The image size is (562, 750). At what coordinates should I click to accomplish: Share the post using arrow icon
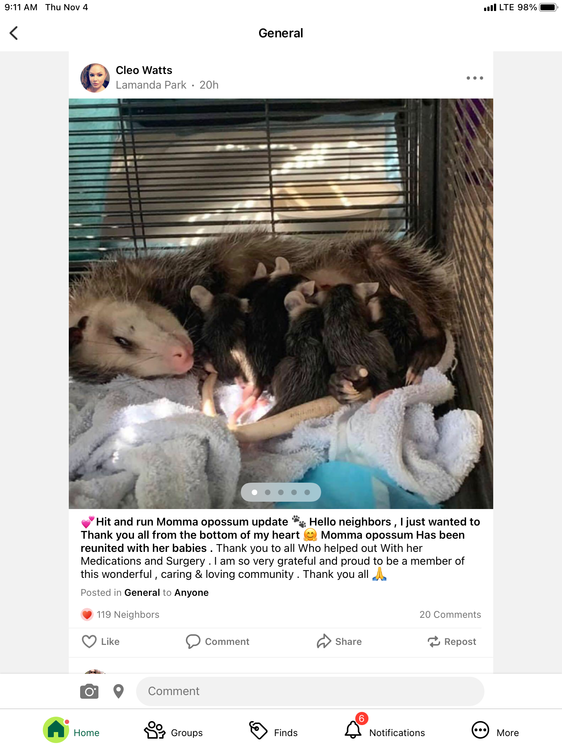324,641
